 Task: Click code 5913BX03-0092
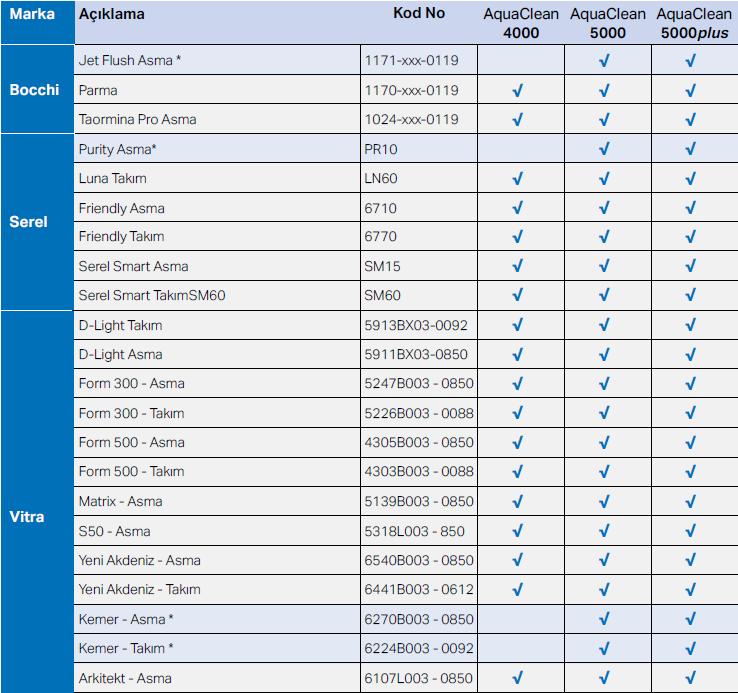pyautogui.click(x=416, y=325)
